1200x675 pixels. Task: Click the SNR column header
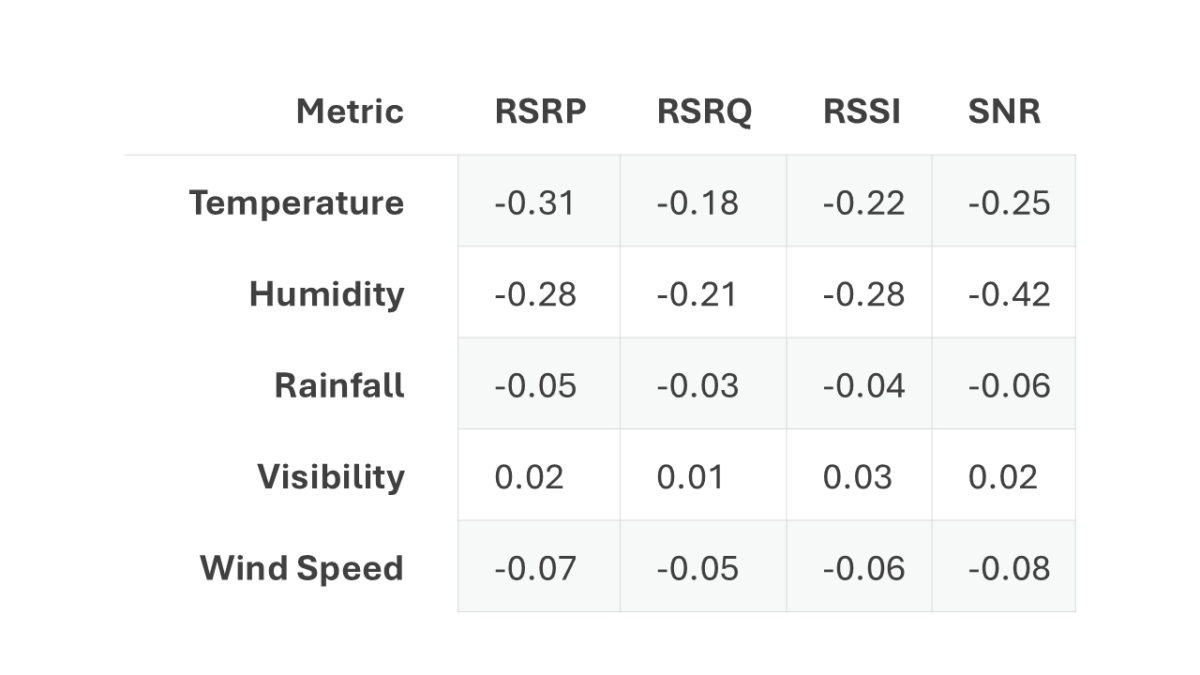point(1004,111)
